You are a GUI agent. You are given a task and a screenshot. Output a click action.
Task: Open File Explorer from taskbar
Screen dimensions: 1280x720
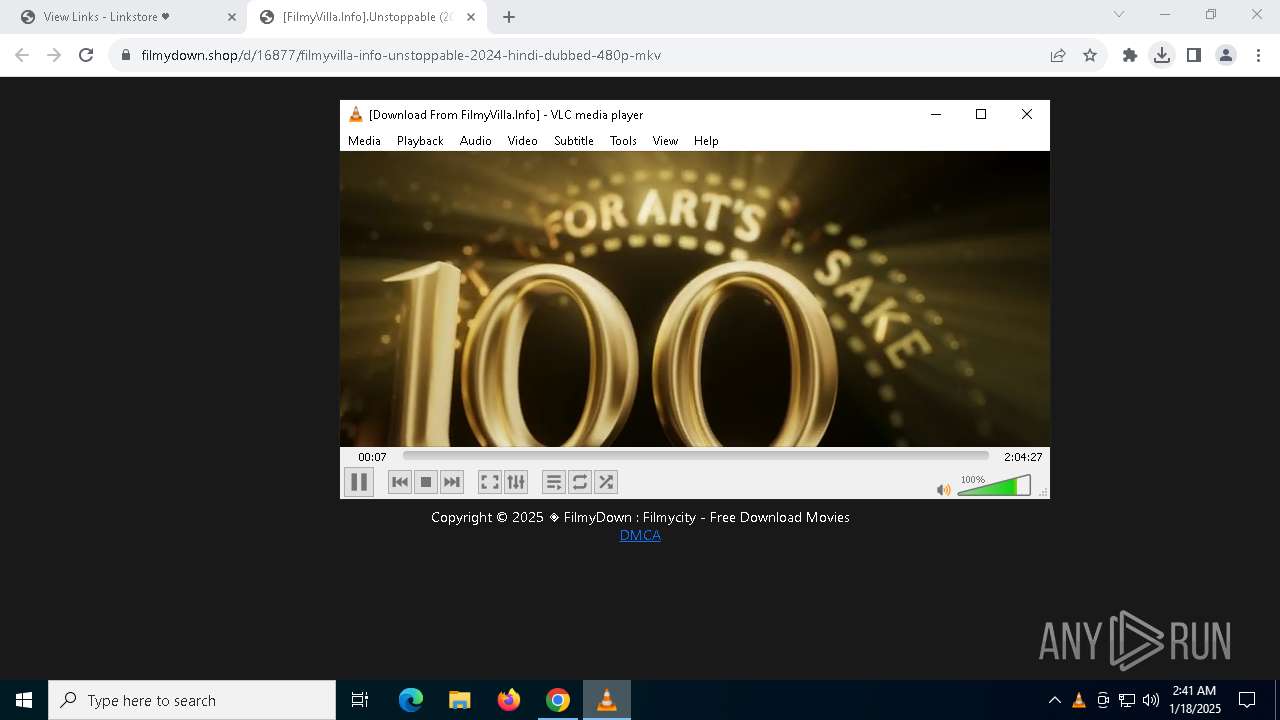(460, 700)
